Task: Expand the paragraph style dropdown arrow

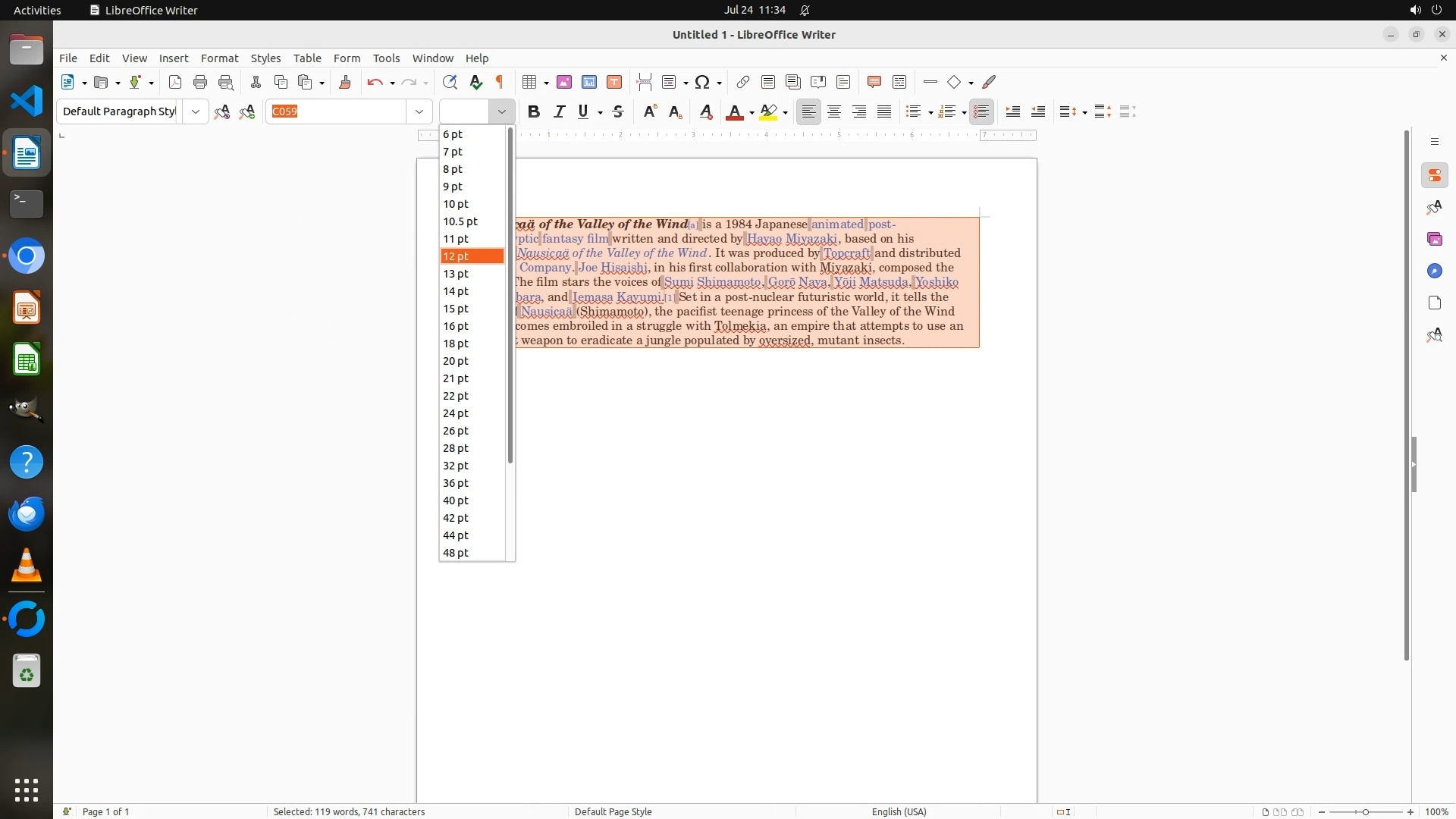Action: coord(196,111)
